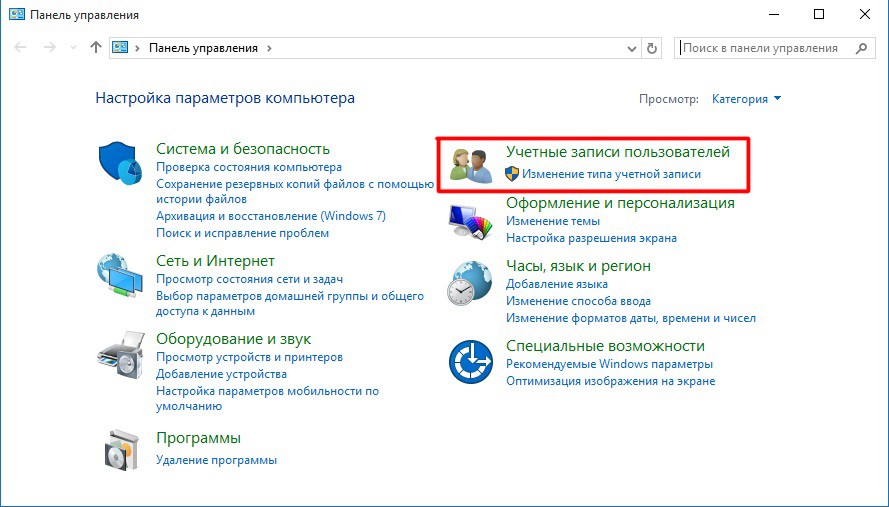The height and width of the screenshot is (507, 889).
Task: Close the Control Panel window
Action: (x=865, y=14)
